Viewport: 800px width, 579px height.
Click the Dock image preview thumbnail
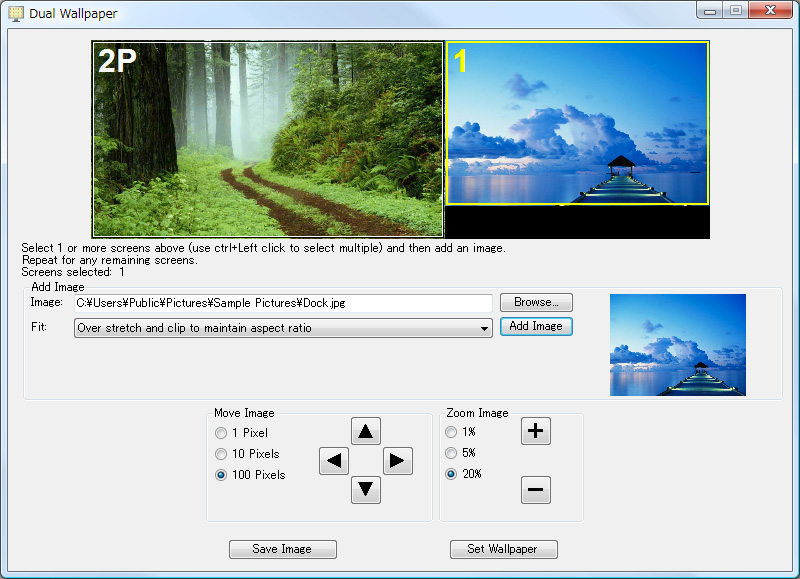tap(678, 345)
